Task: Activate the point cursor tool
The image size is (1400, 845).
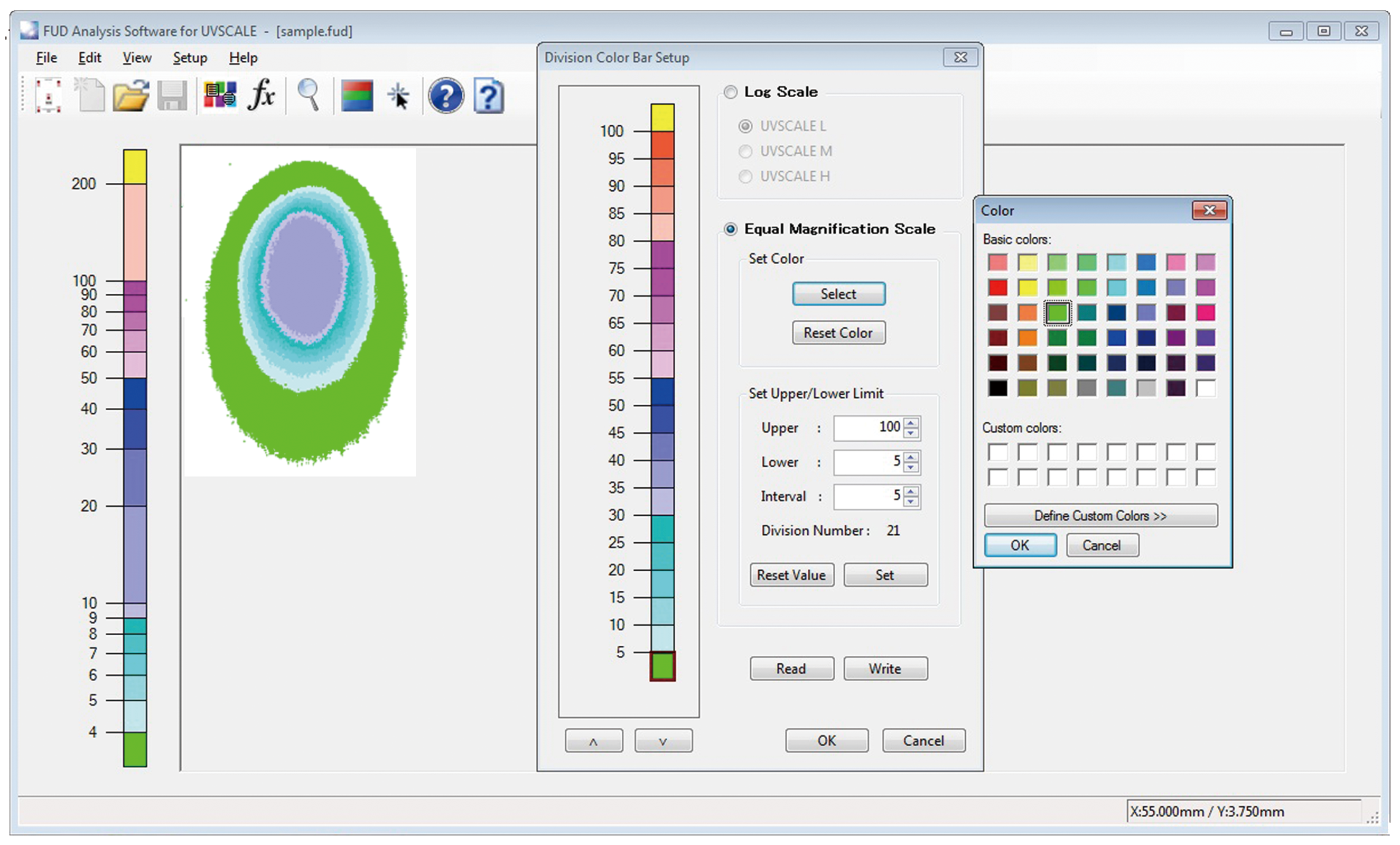Action: click(399, 96)
